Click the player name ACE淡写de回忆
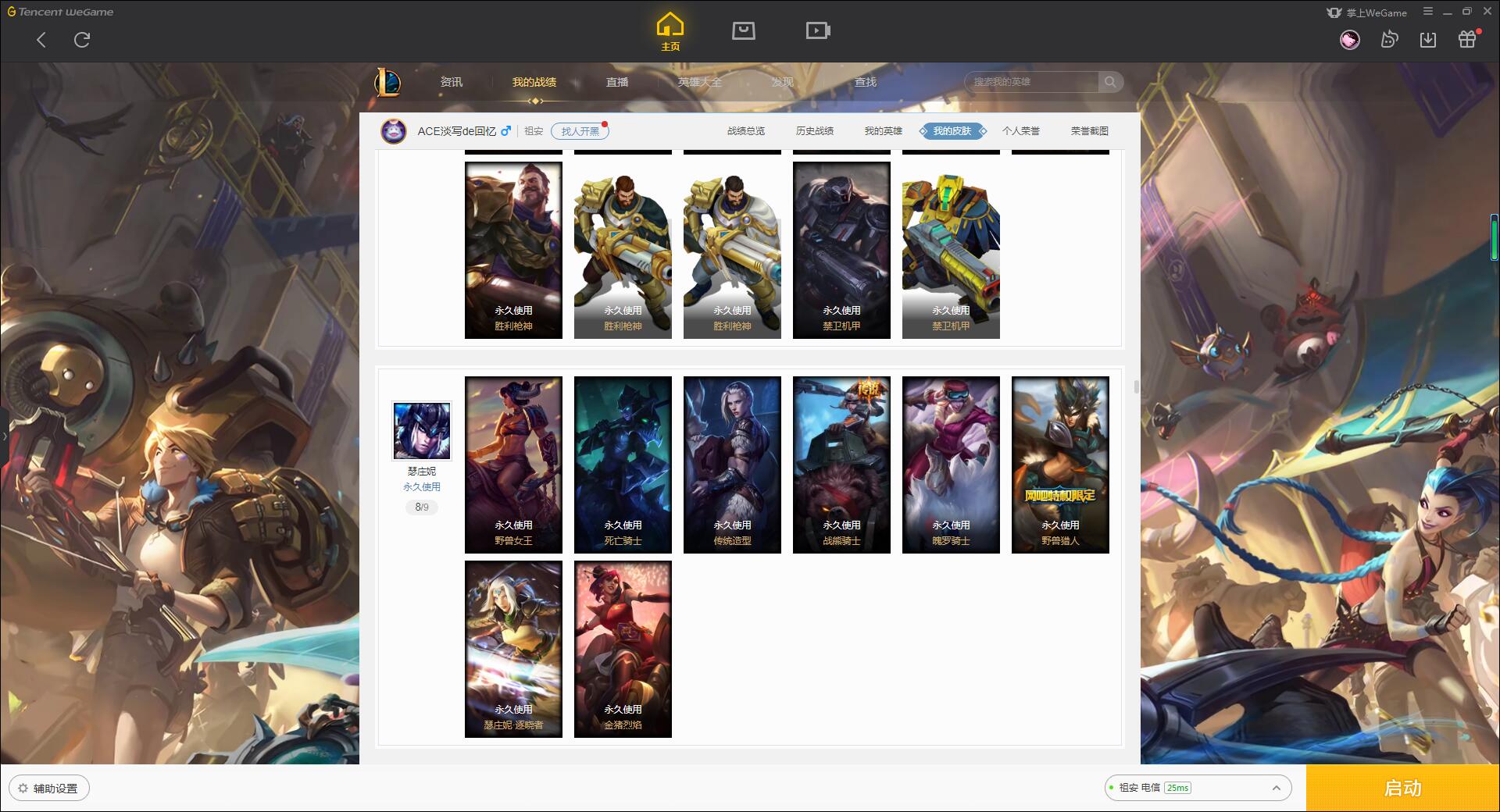The width and height of the screenshot is (1500, 812). click(457, 131)
